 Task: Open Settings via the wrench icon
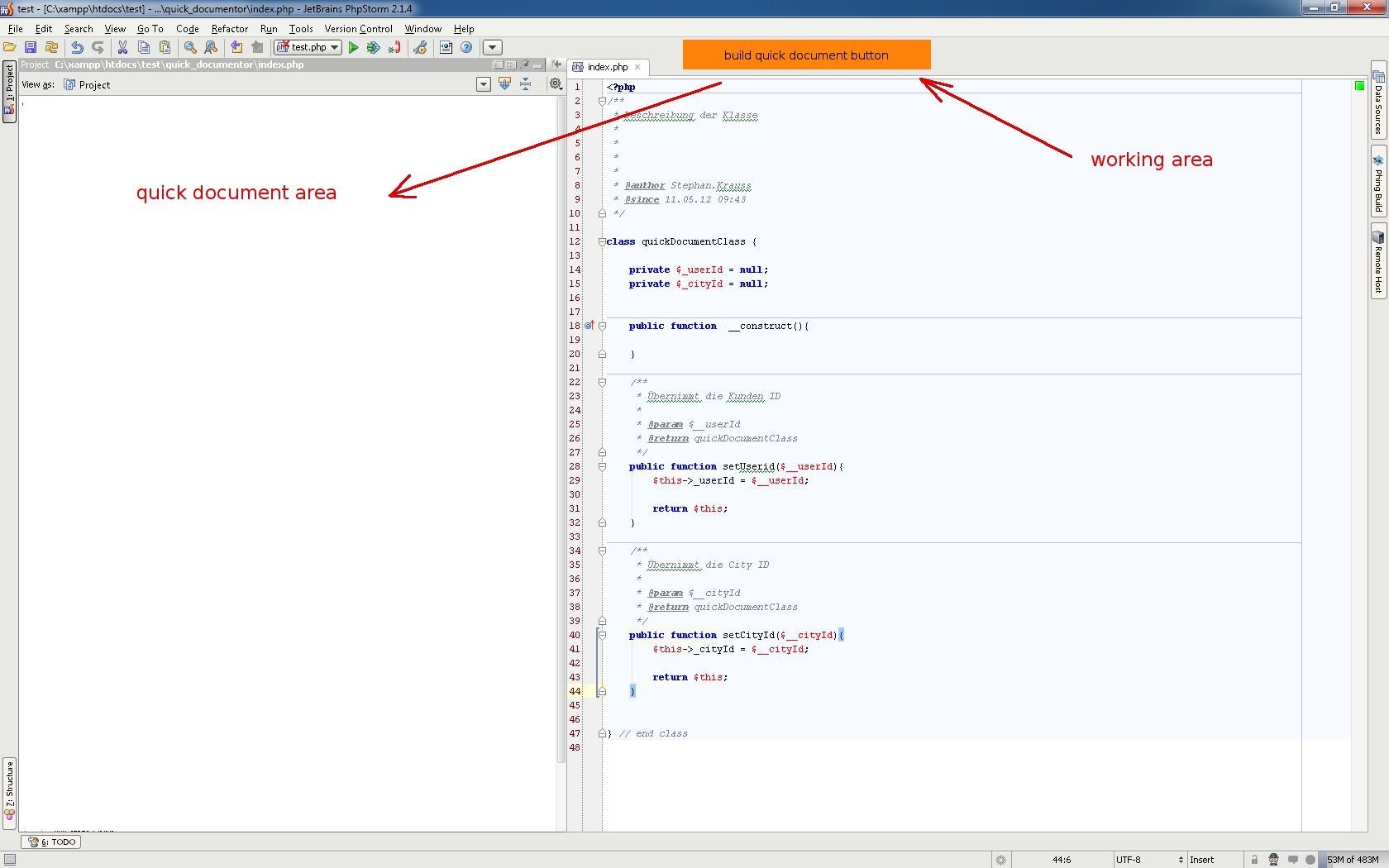pyautogui.click(x=420, y=48)
